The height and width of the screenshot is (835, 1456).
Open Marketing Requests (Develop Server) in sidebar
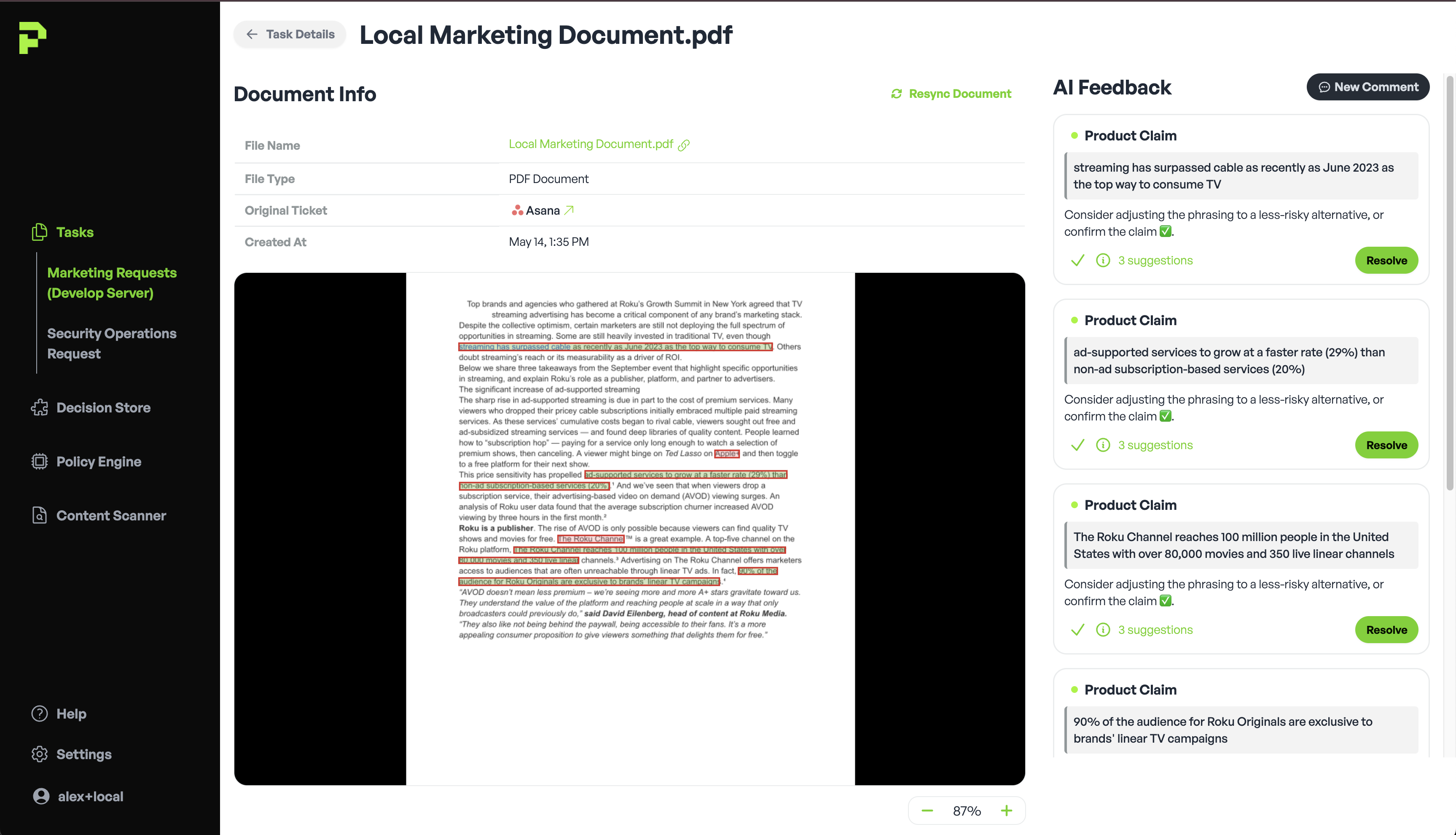click(112, 282)
